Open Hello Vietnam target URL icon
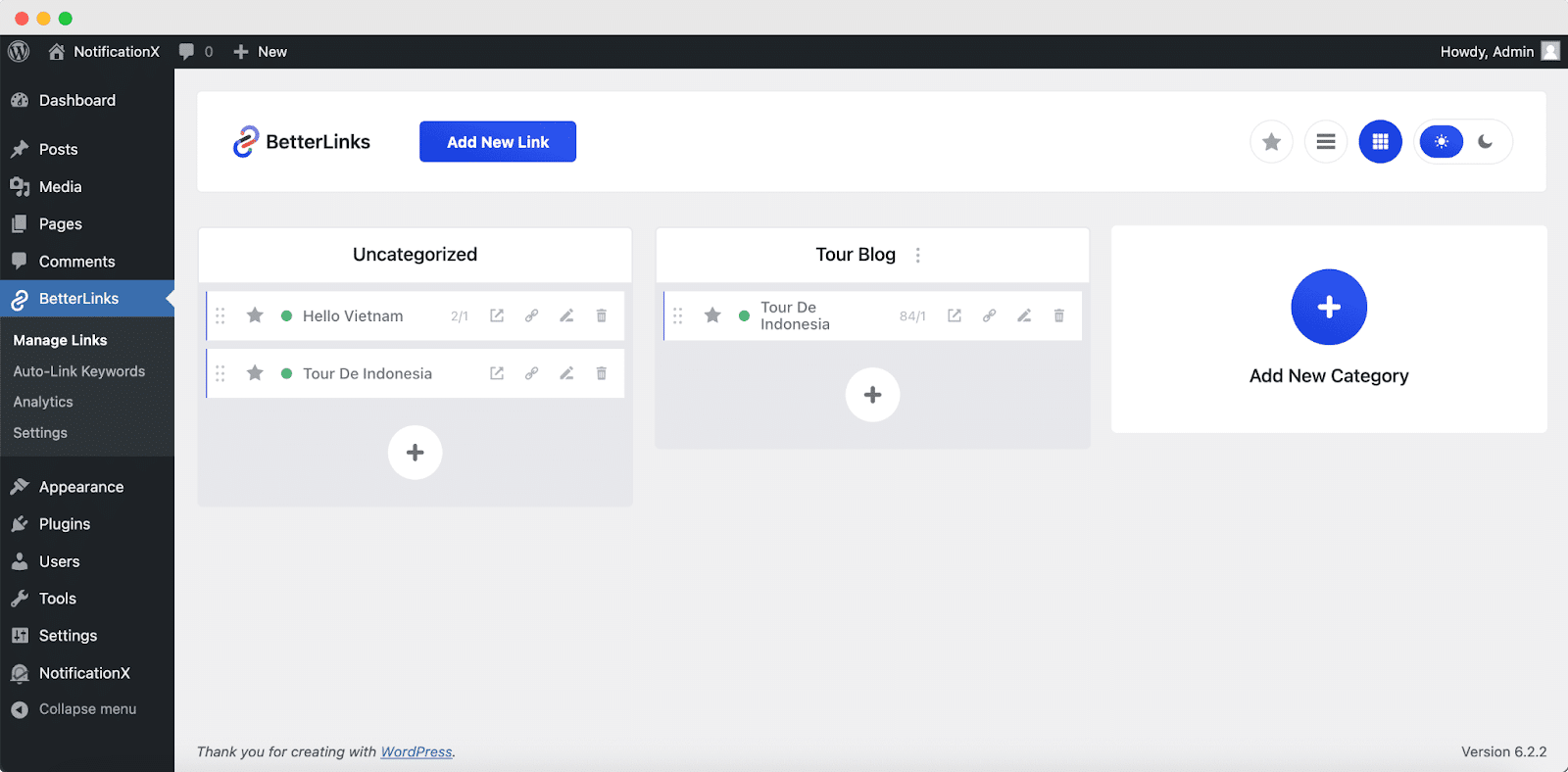The height and width of the screenshot is (772, 1568). [497, 315]
